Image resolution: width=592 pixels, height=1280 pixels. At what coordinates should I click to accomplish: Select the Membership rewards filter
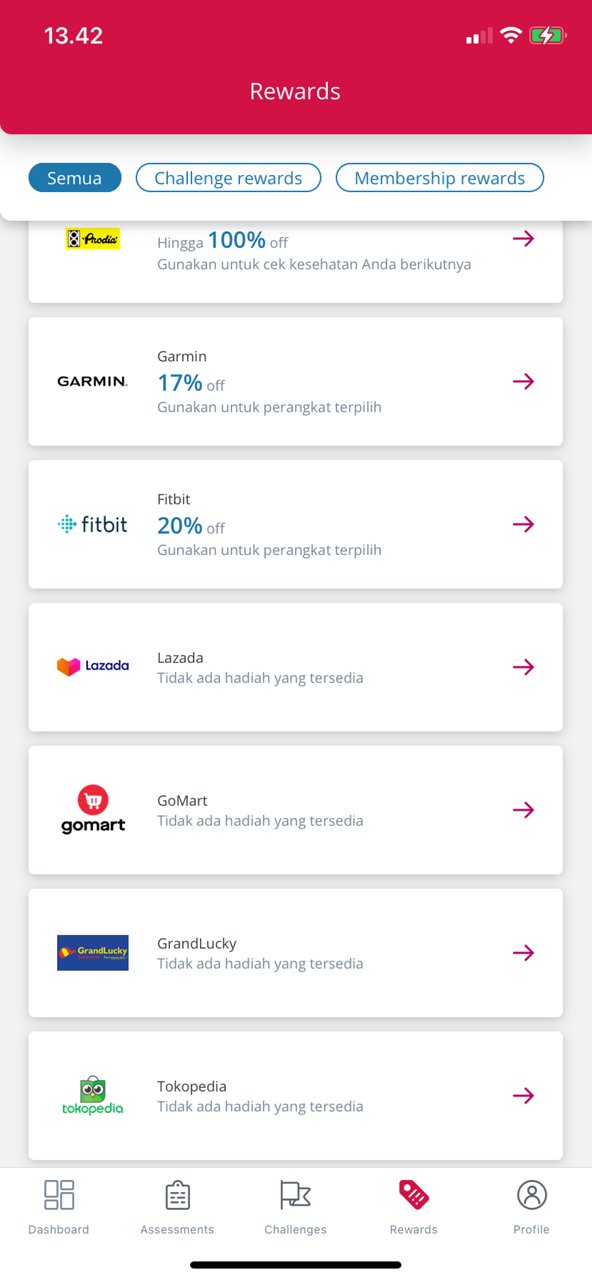point(439,178)
